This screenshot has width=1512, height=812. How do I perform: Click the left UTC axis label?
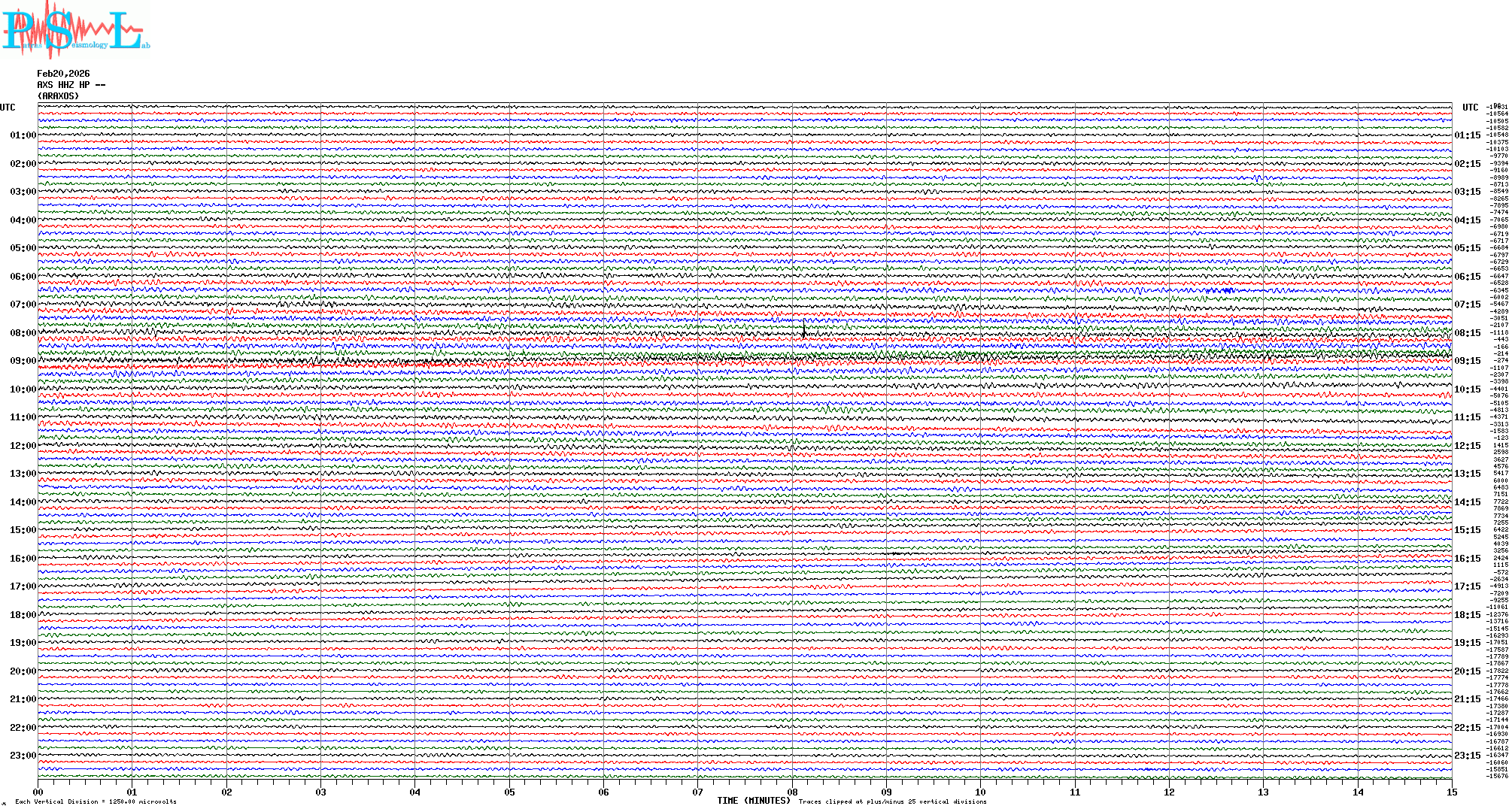click(x=8, y=108)
